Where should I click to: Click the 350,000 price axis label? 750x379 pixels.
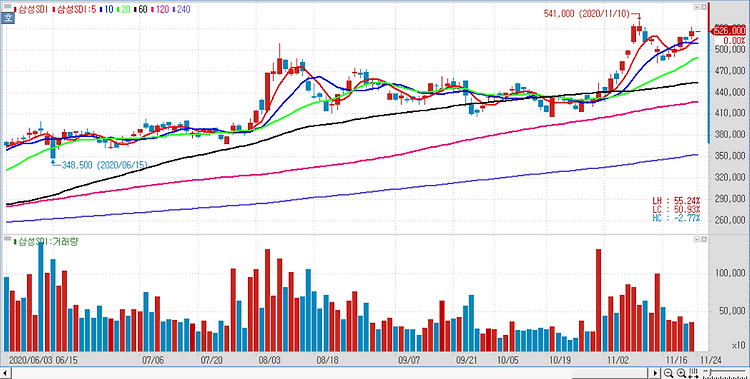(x=730, y=156)
